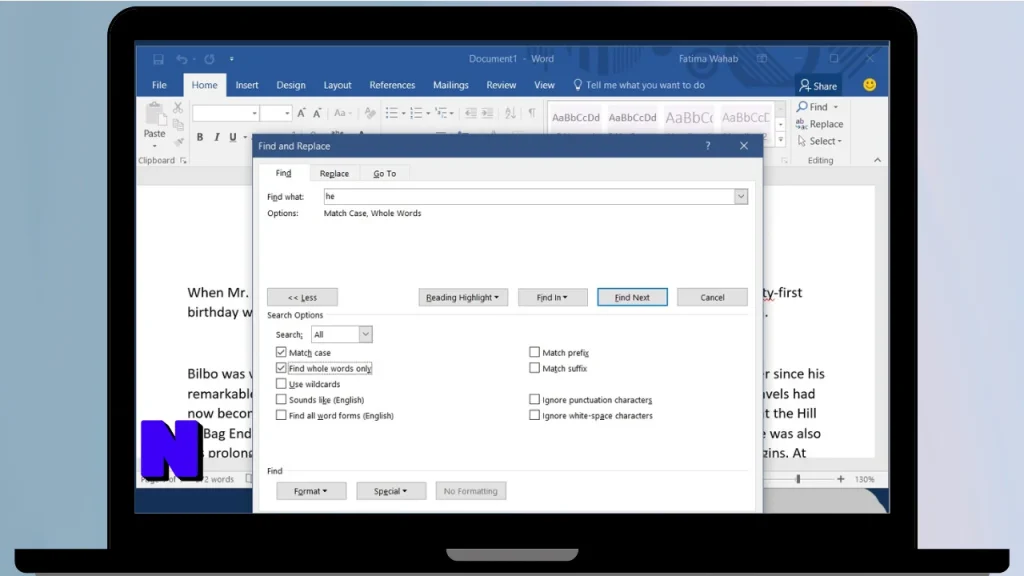The image size is (1024, 576).
Task: Check Ignore white-space characters
Action: tap(534, 415)
